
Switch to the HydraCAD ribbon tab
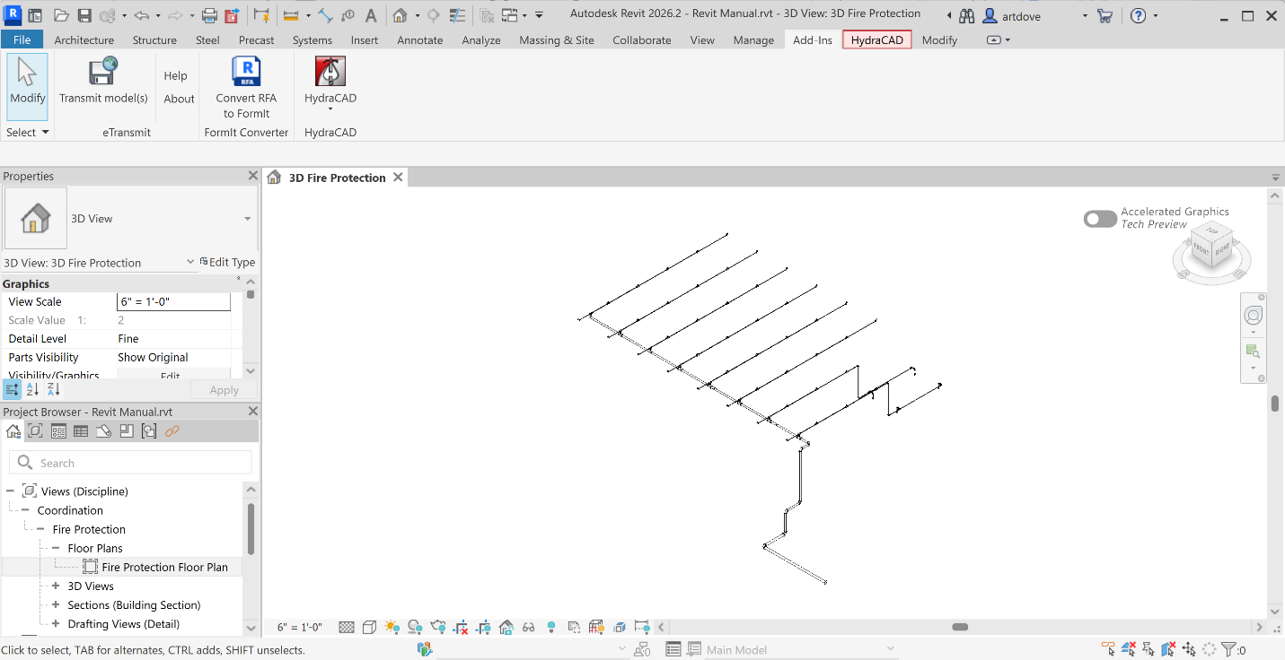pyautogui.click(x=877, y=40)
